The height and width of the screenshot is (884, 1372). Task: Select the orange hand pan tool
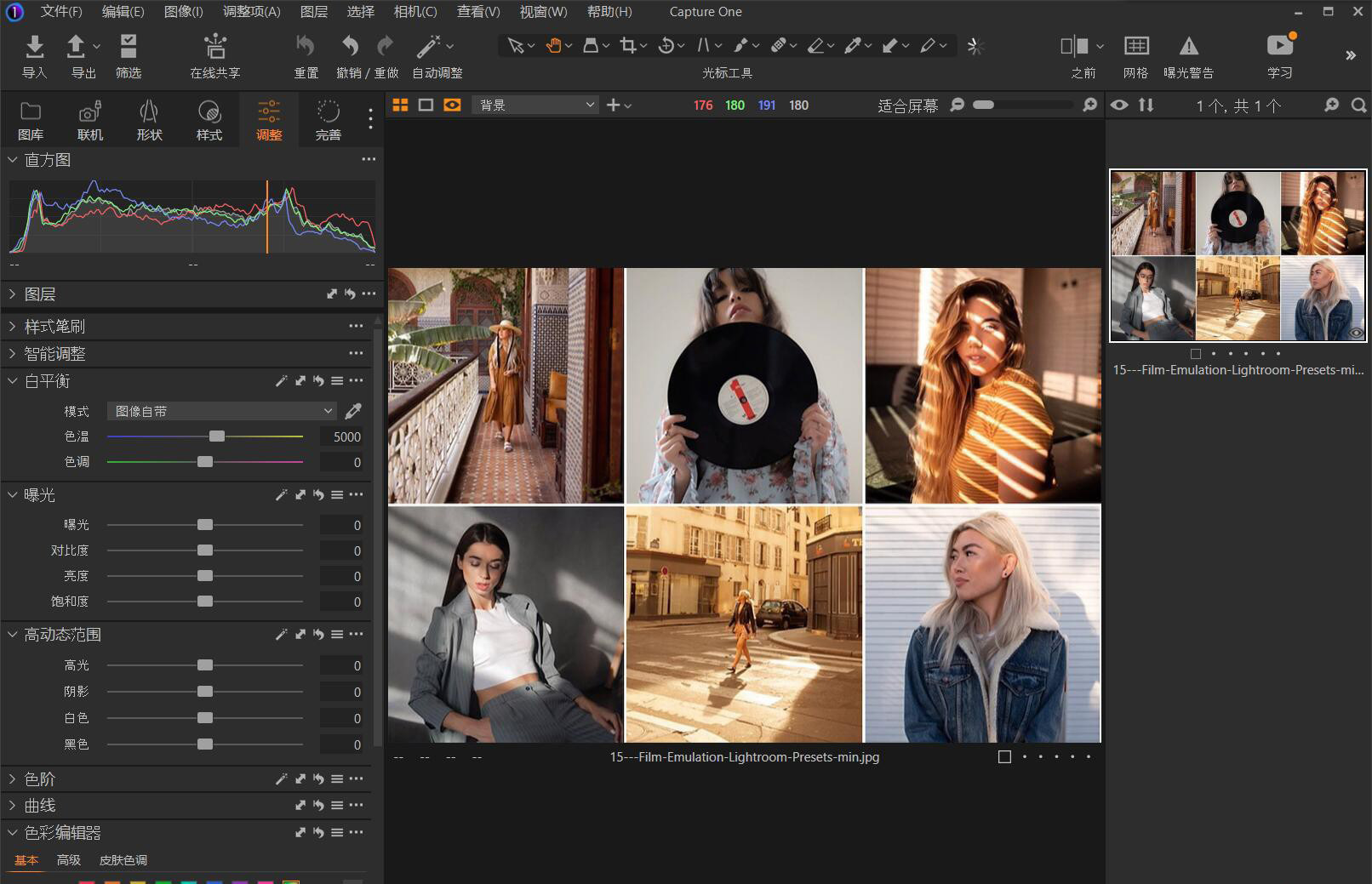click(x=554, y=46)
